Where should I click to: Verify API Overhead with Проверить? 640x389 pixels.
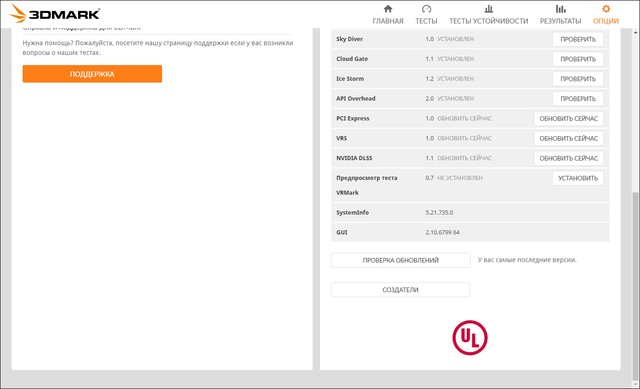578,99
